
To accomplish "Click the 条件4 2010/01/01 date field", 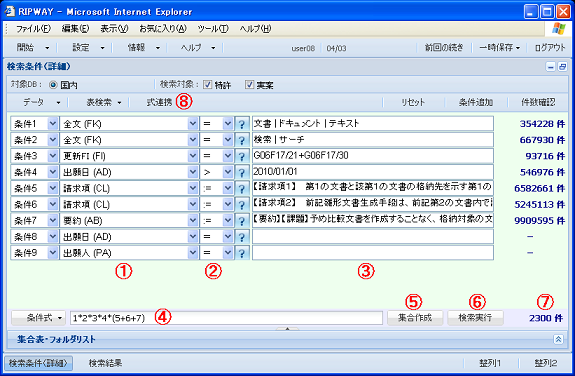I will 373,172.
